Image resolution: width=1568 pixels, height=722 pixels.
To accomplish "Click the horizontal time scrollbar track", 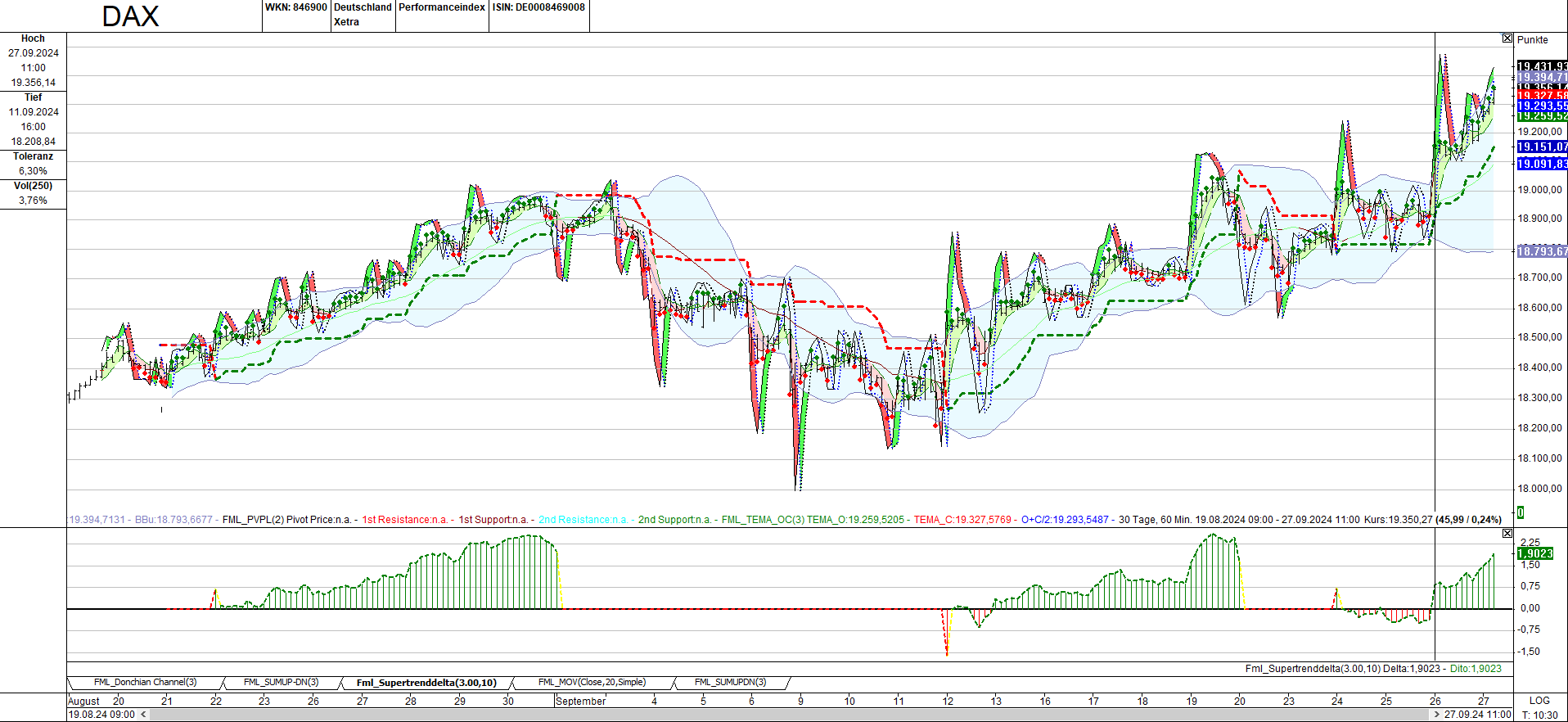I will coord(786,715).
